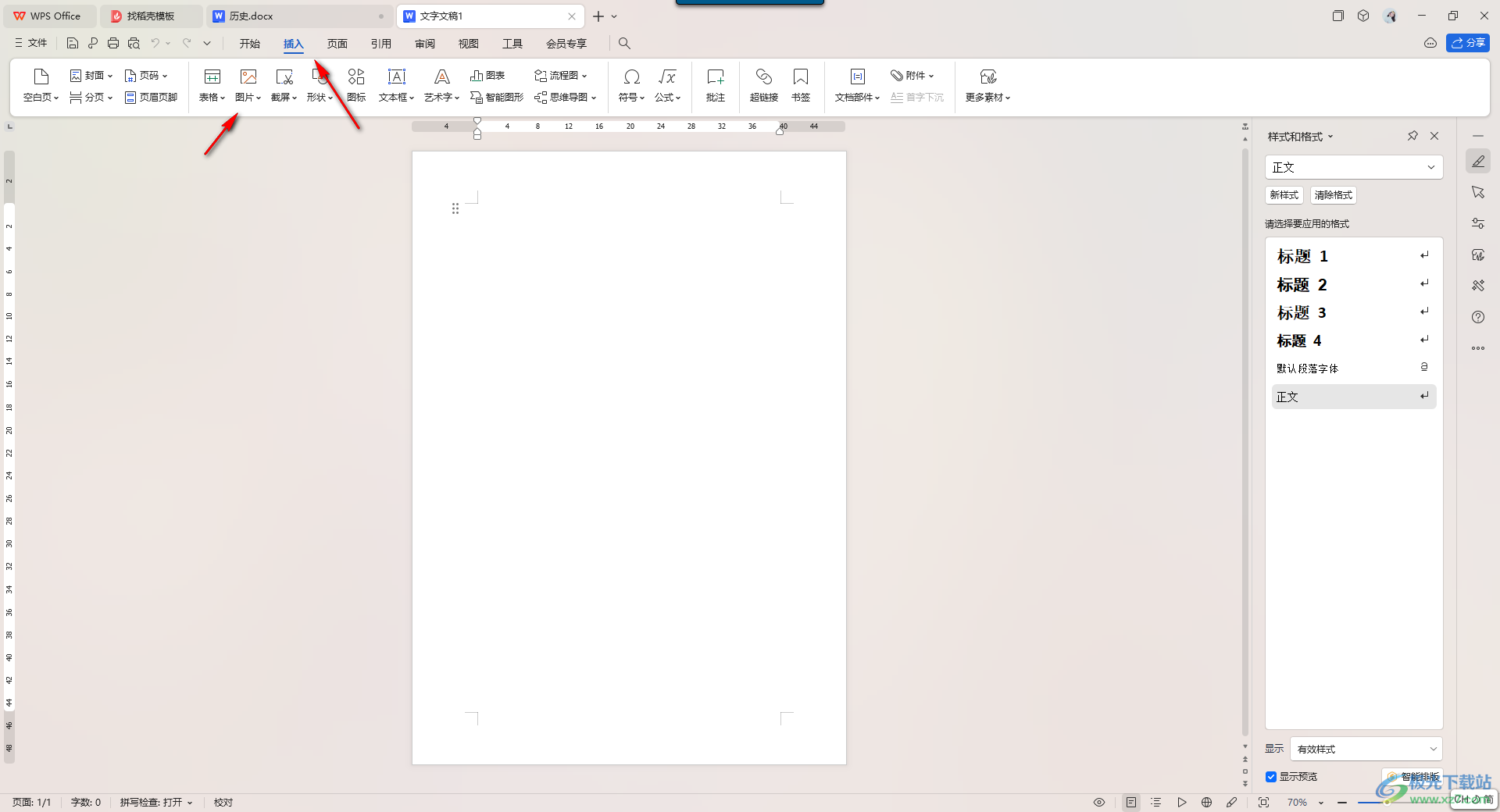This screenshot has width=1500, height=812.
Task: Open the View (视图) ribbon tab
Action: click(469, 43)
